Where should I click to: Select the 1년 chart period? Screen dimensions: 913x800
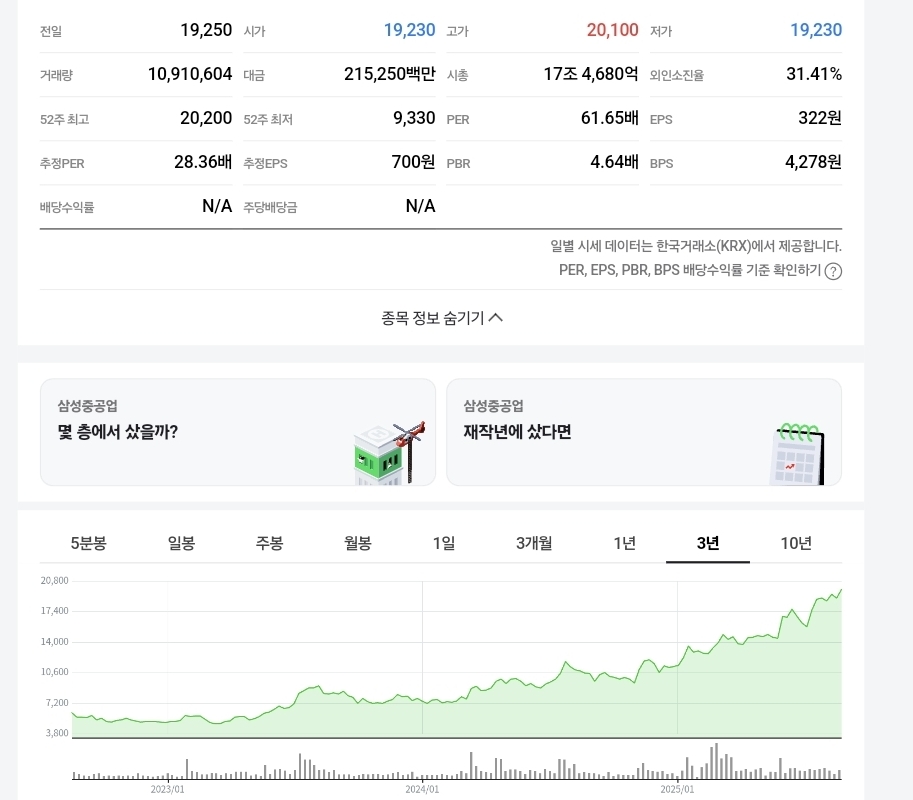[x=624, y=543]
